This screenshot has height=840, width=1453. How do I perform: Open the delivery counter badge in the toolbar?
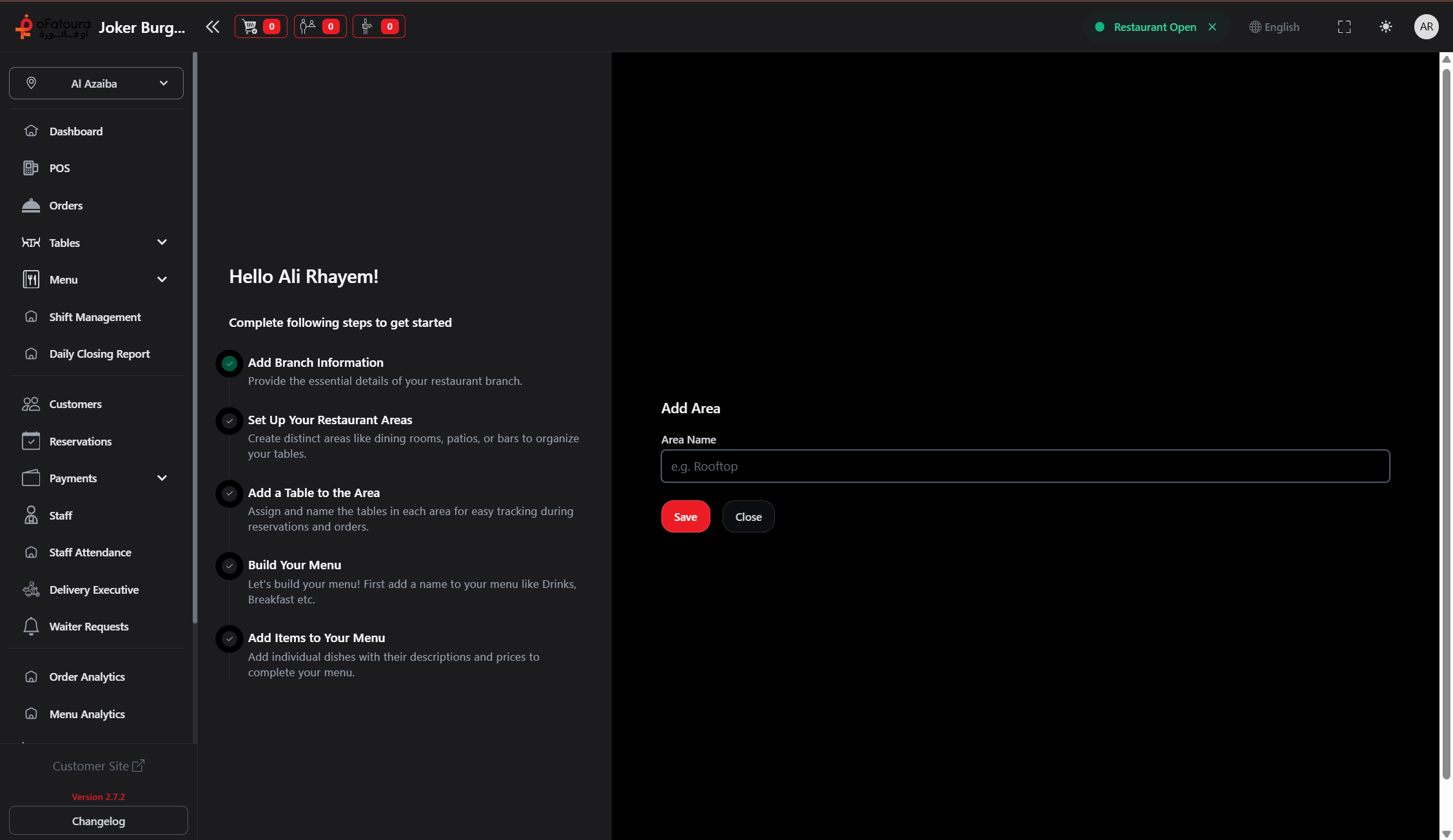(378, 26)
